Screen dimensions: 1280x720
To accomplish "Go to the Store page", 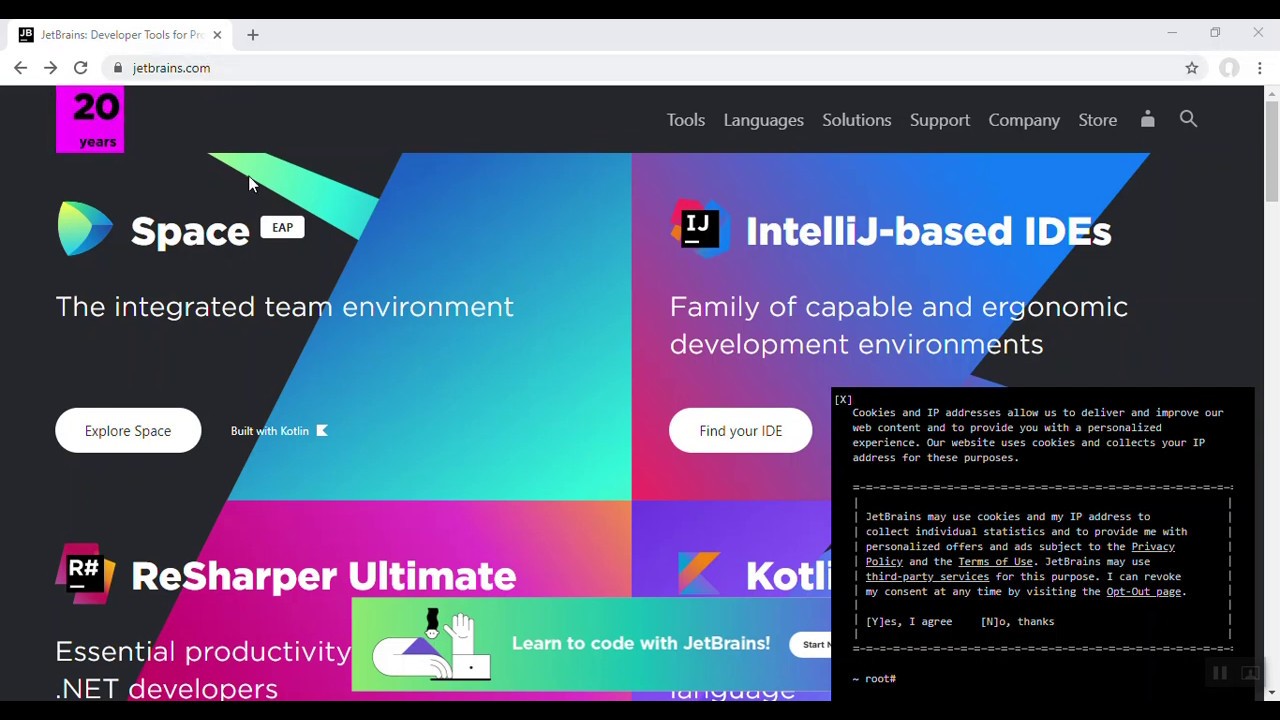I will tap(1098, 120).
